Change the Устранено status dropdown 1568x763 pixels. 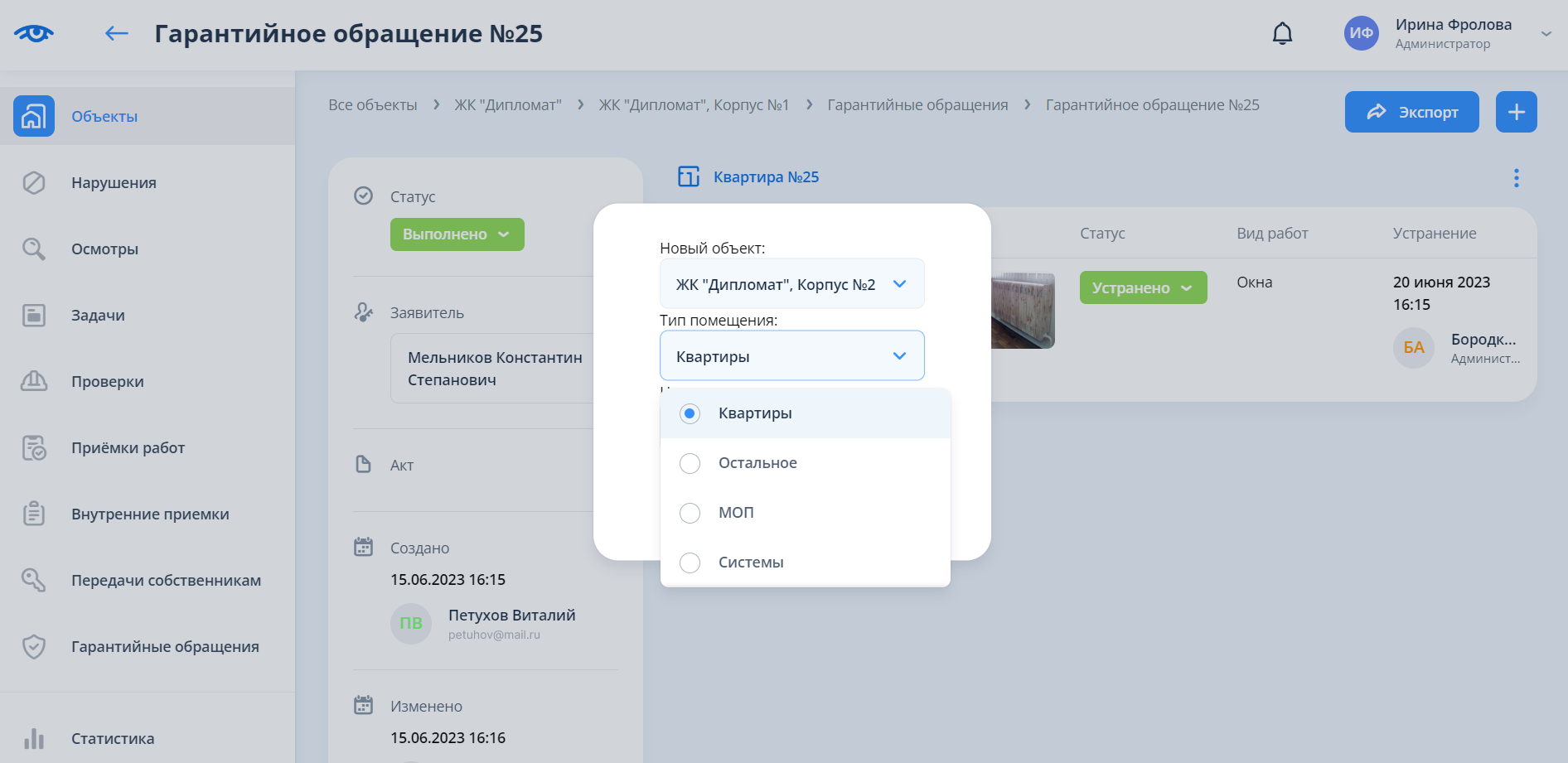pos(1142,287)
